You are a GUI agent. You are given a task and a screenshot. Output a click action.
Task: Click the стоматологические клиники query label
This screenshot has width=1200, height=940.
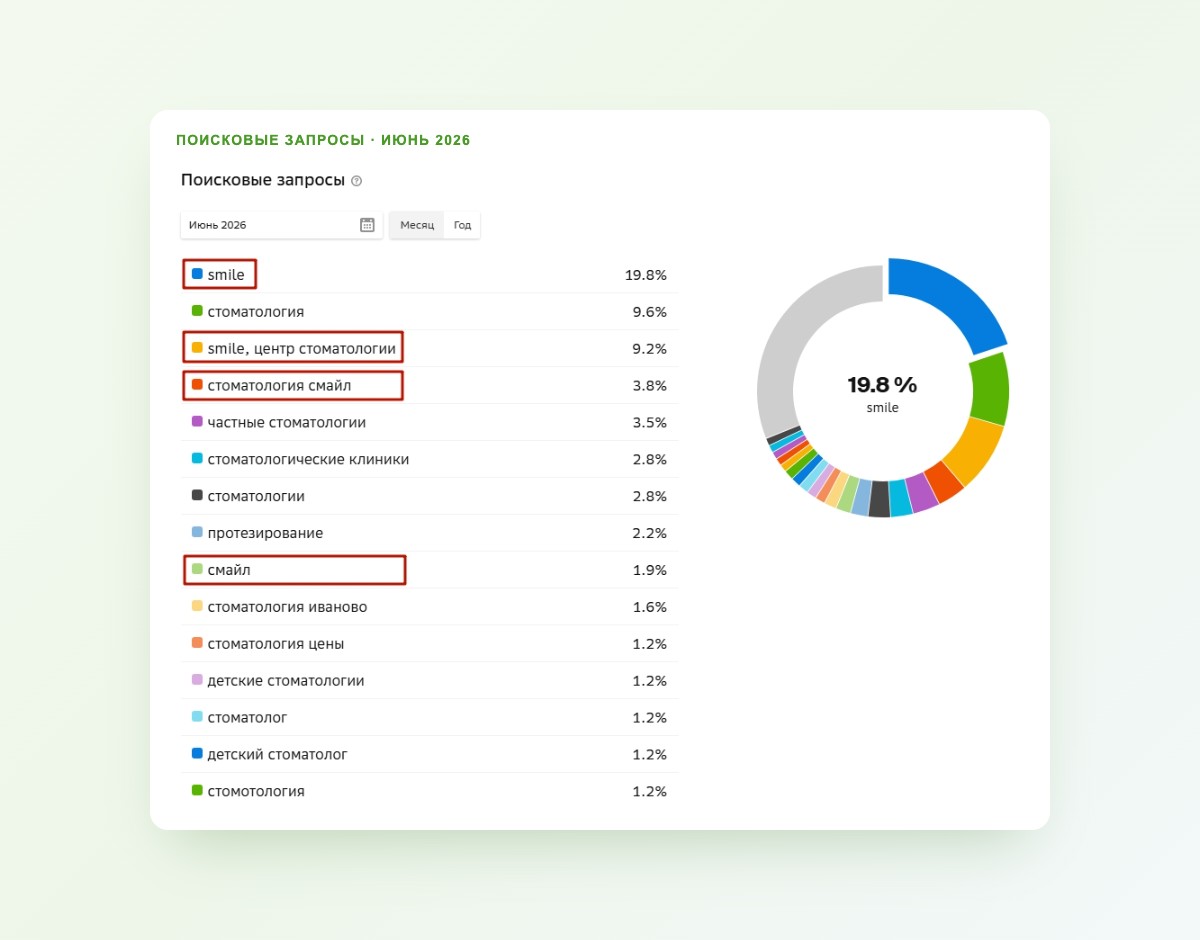[x=308, y=460]
